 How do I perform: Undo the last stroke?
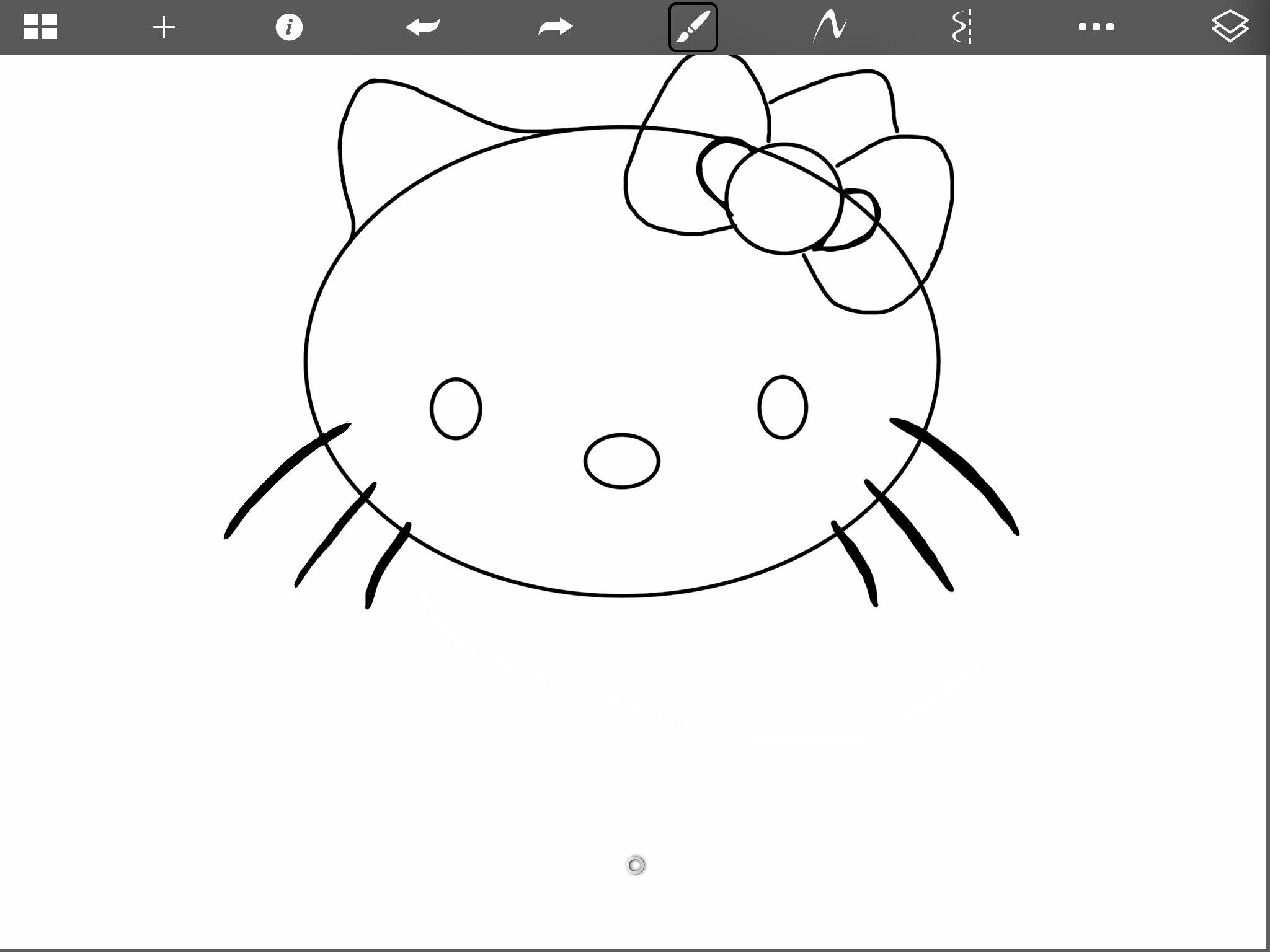tap(423, 27)
